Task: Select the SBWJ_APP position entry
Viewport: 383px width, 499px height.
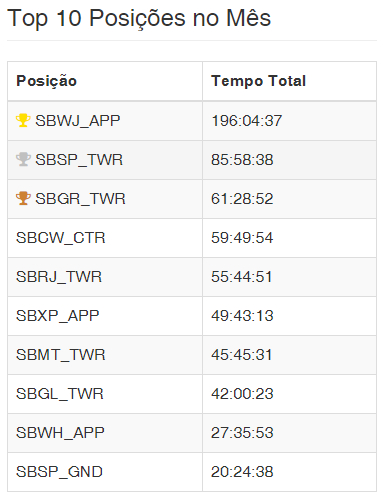Action: click(x=78, y=121)
